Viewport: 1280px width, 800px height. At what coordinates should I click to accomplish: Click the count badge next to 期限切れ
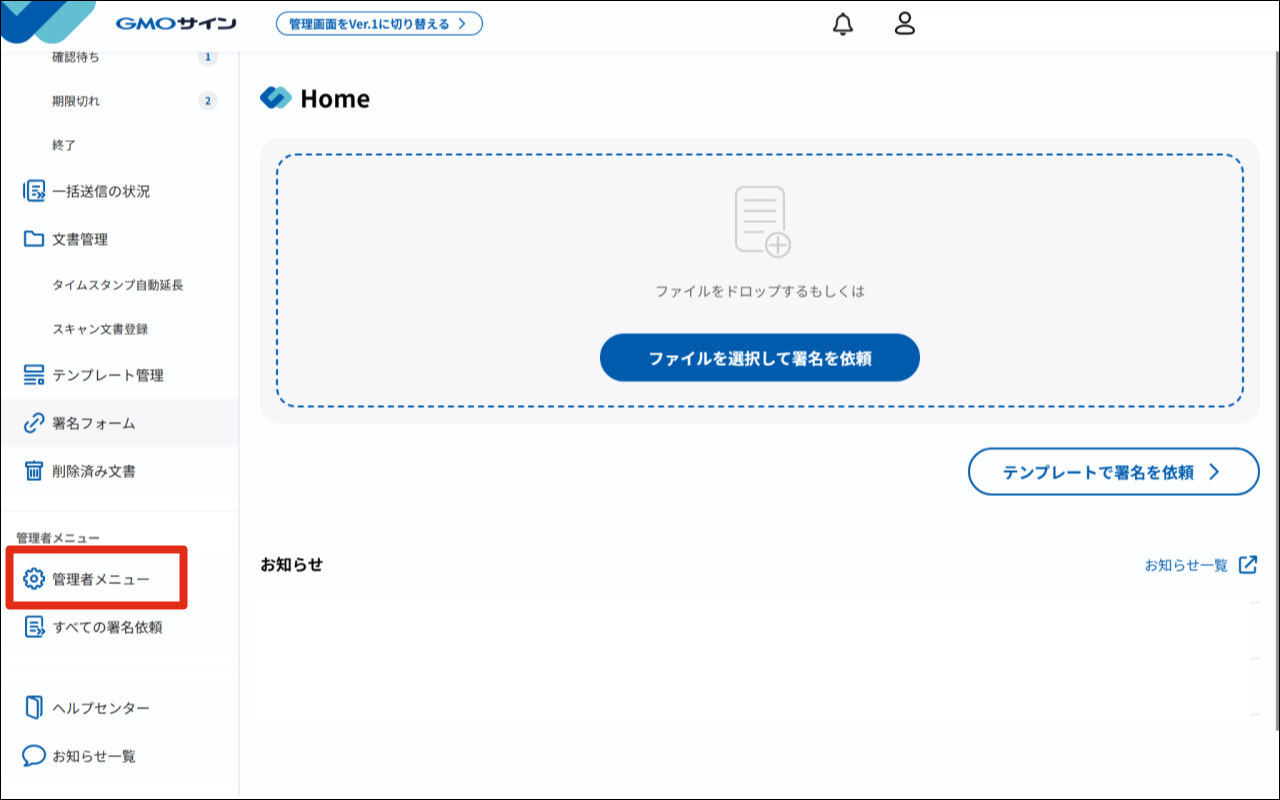coord(207,101)
